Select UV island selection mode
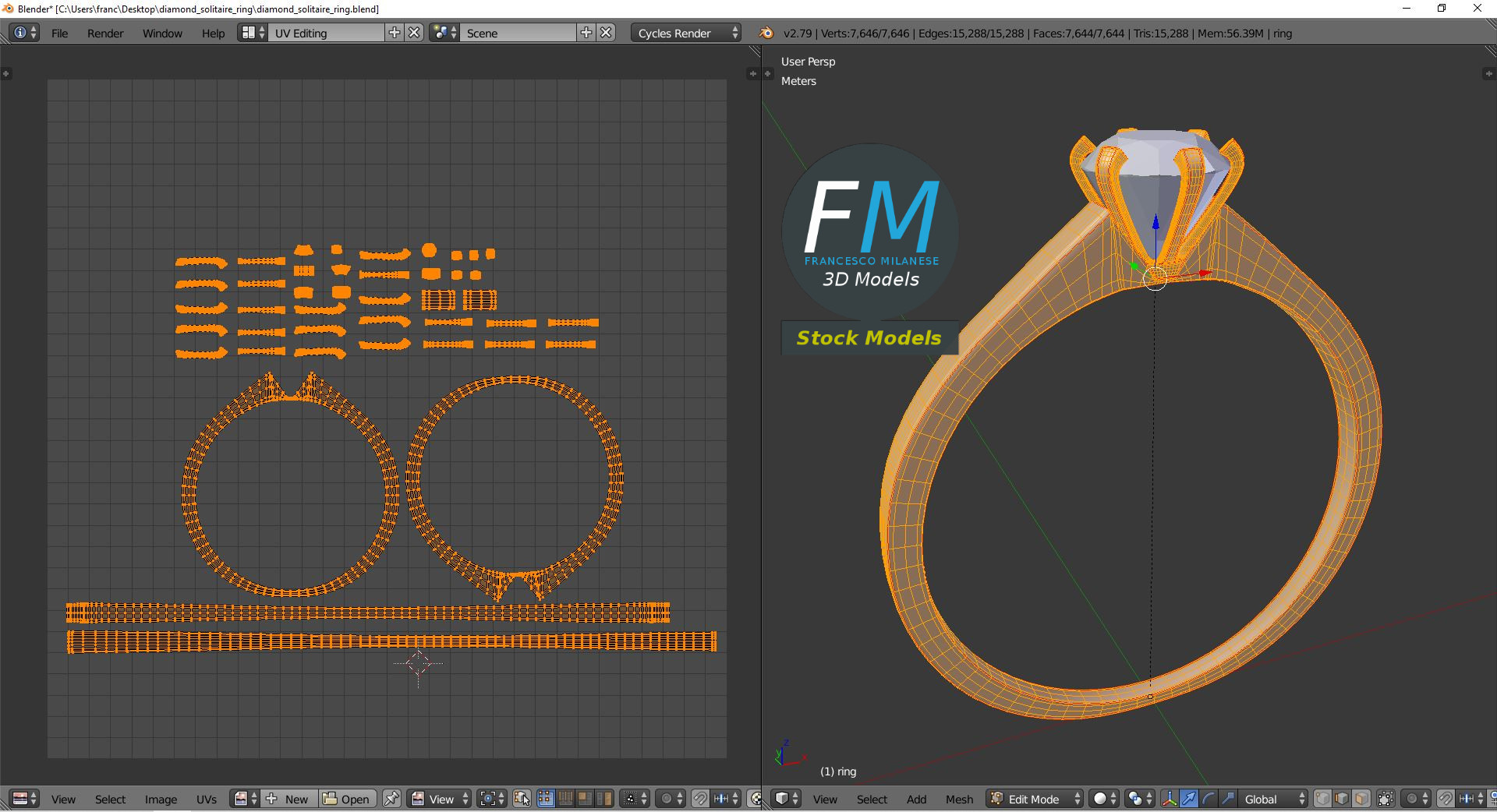 [x=603, y=799]
